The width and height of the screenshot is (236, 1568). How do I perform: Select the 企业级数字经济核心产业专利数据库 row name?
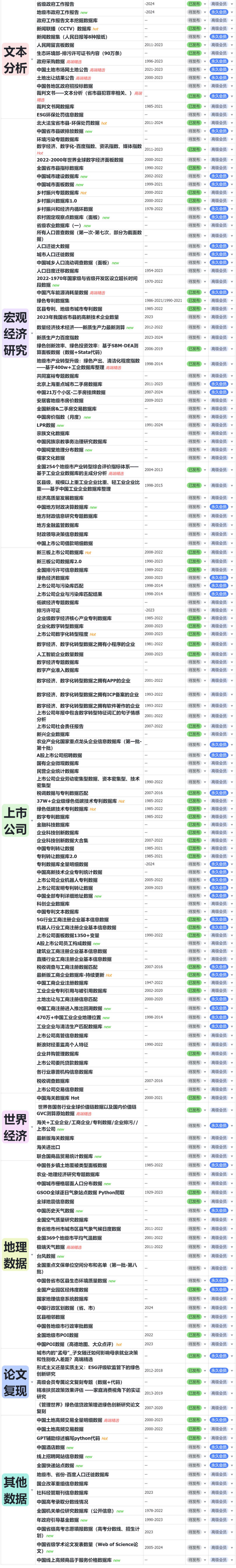pos(74,618)
